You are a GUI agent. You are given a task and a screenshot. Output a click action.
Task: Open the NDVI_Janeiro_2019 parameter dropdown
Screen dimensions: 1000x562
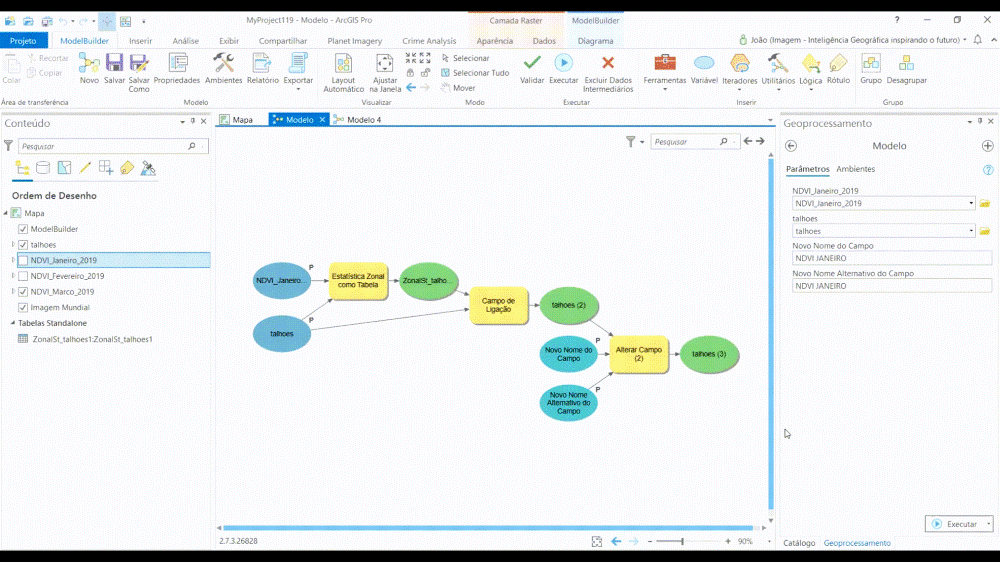click(971, 204)
